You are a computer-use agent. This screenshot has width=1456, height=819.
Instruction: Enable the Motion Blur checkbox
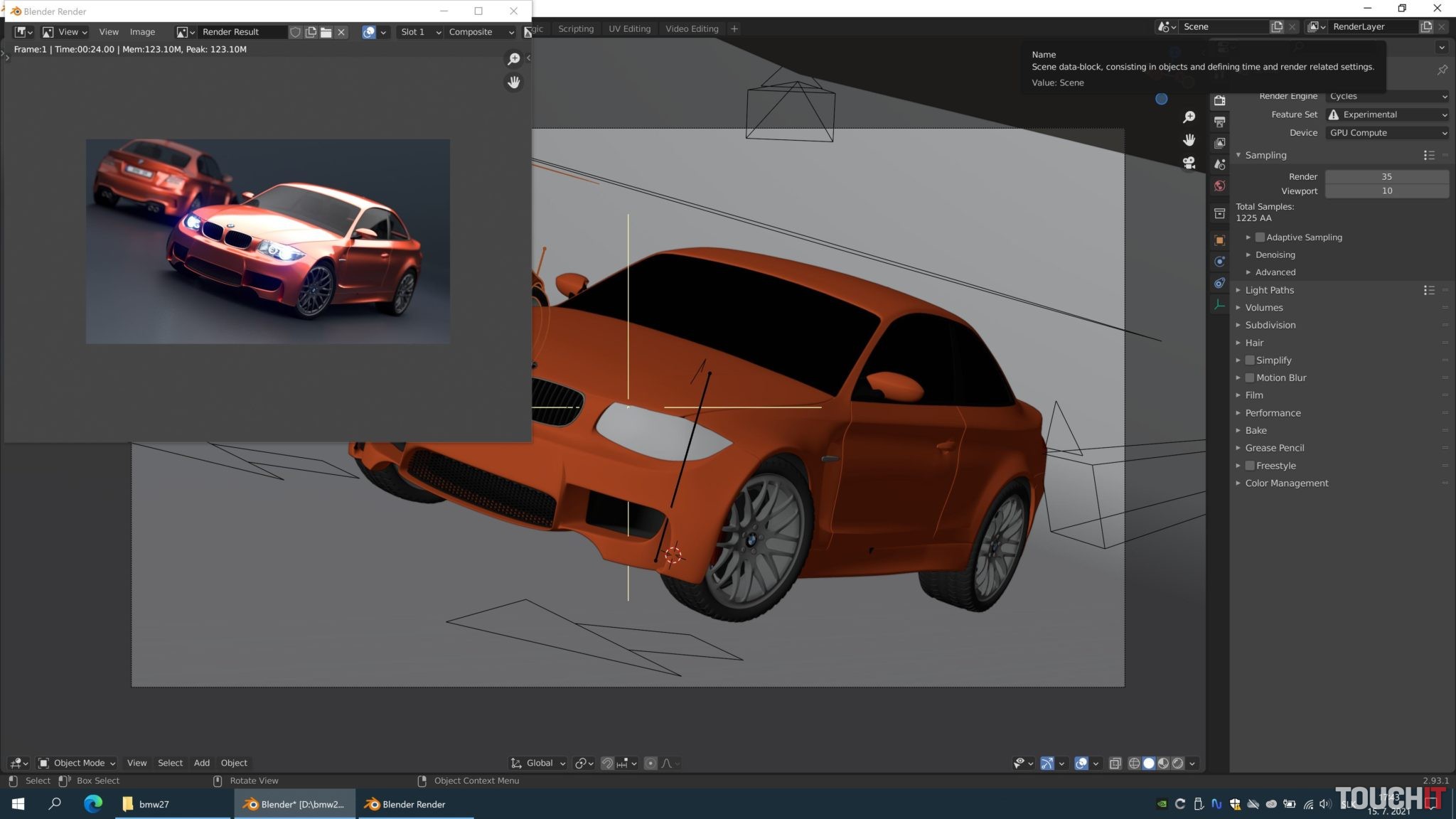(x=1250, y=378)
